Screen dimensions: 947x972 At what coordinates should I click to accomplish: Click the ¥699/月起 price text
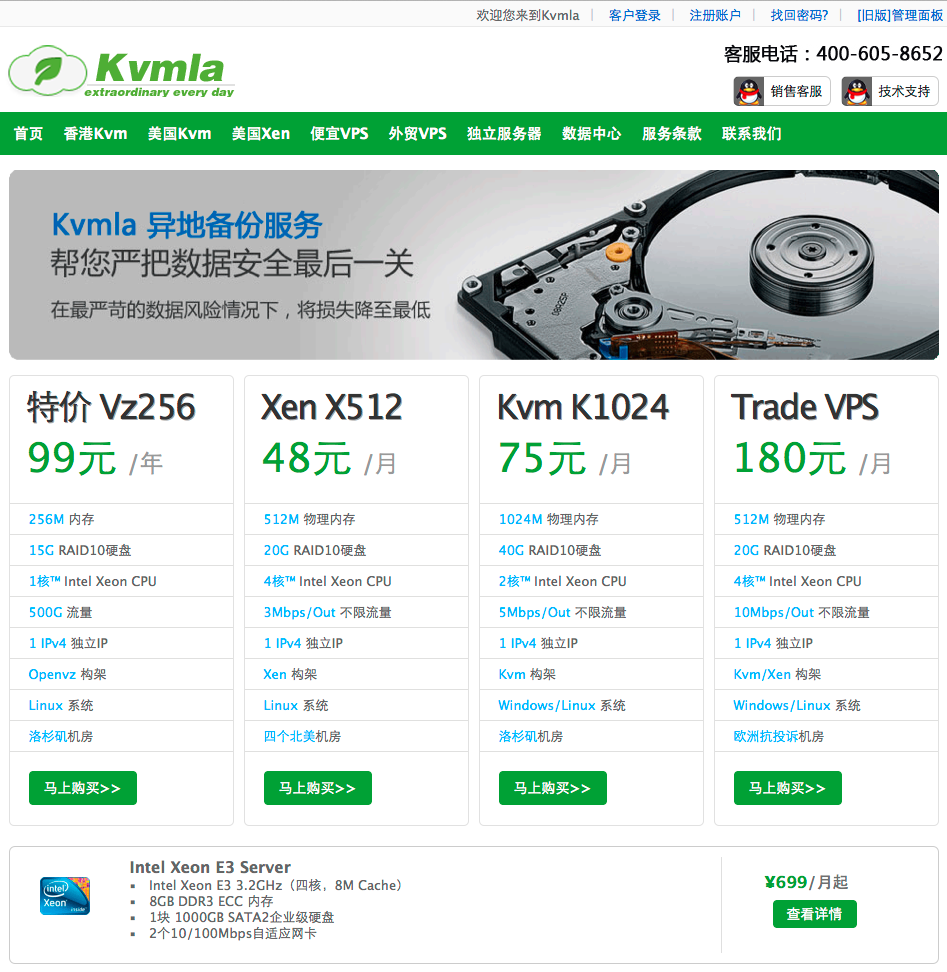pyautogui.click(x=806, y=881)
